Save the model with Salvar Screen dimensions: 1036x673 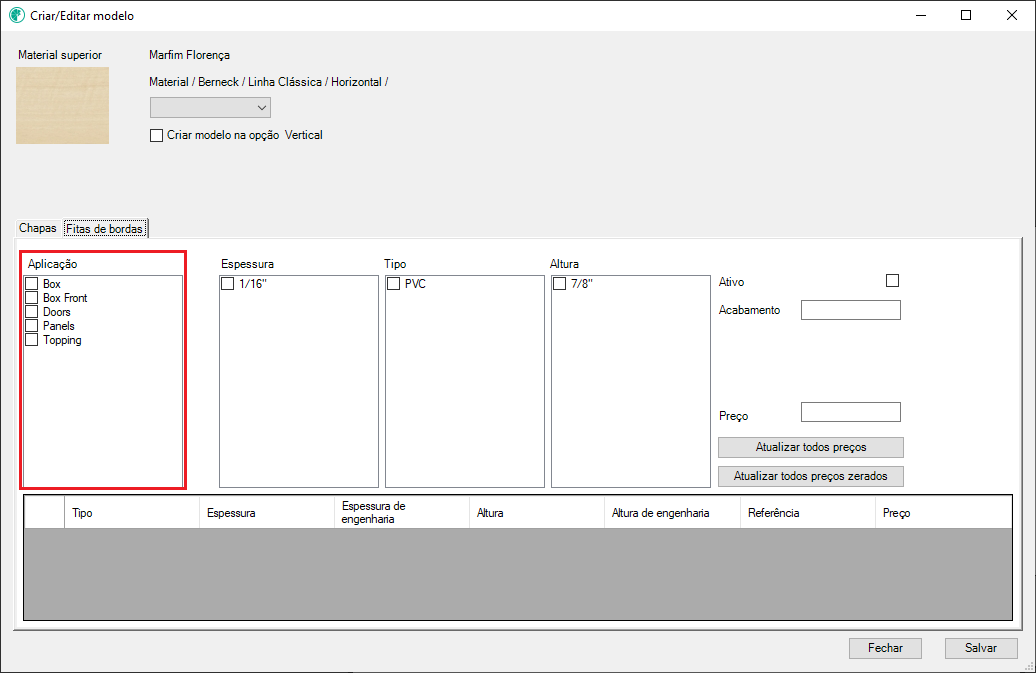pos(981,648)
